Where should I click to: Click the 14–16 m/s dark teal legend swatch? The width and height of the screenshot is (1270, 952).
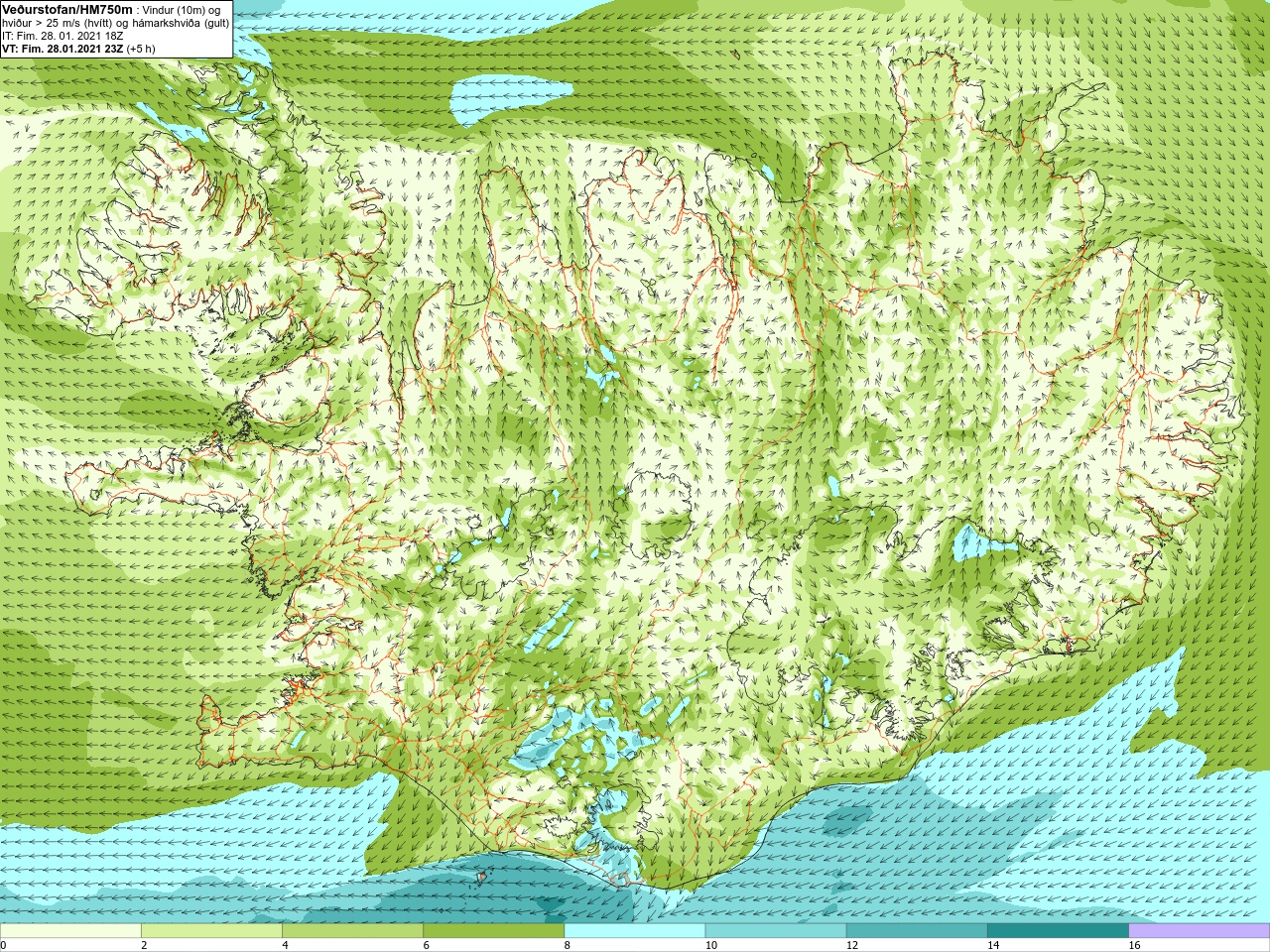(x=1058, y=931)
